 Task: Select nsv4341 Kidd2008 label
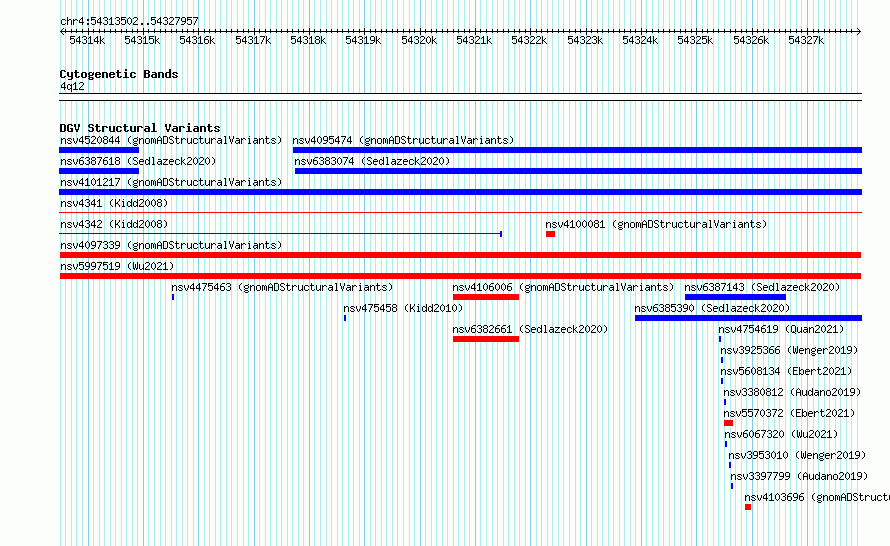click(114, 203)
